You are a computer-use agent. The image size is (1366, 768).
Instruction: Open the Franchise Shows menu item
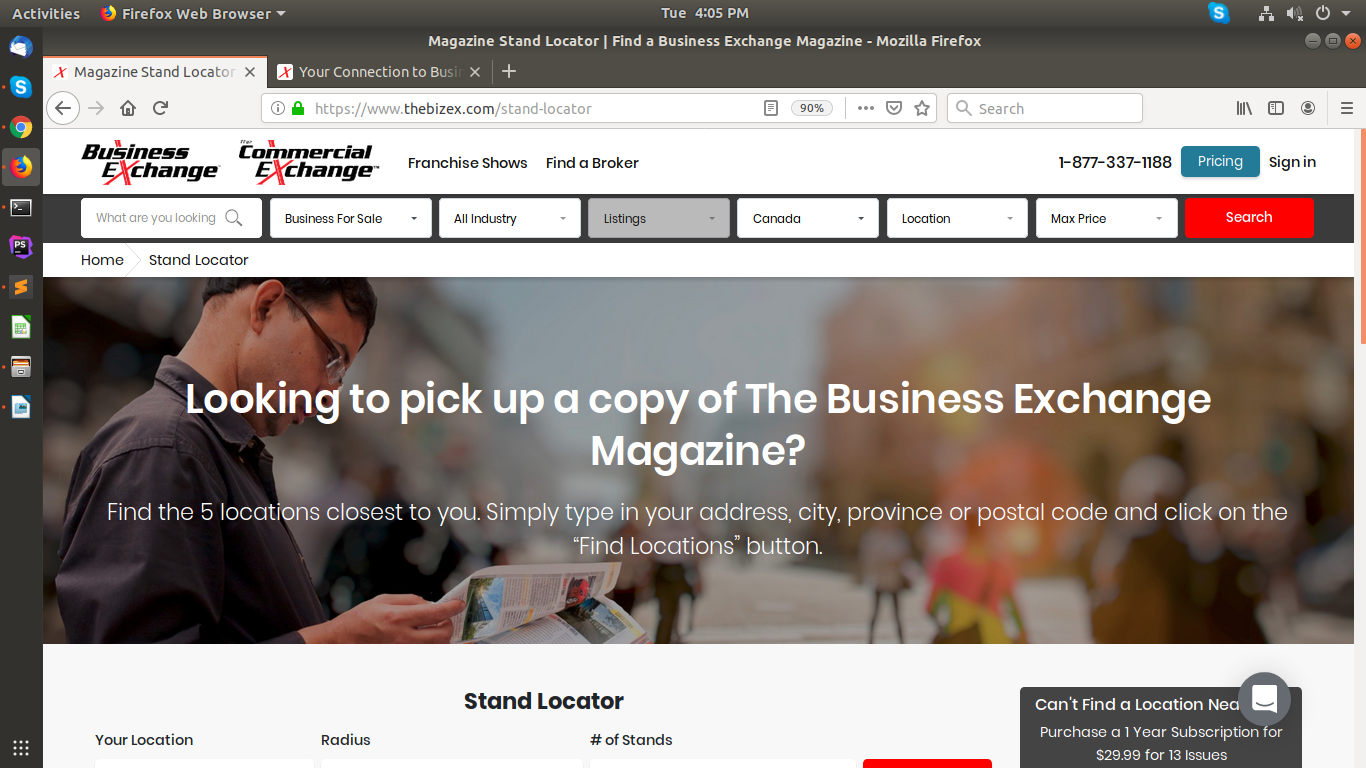pyautogui.click(x=467, y=163)
